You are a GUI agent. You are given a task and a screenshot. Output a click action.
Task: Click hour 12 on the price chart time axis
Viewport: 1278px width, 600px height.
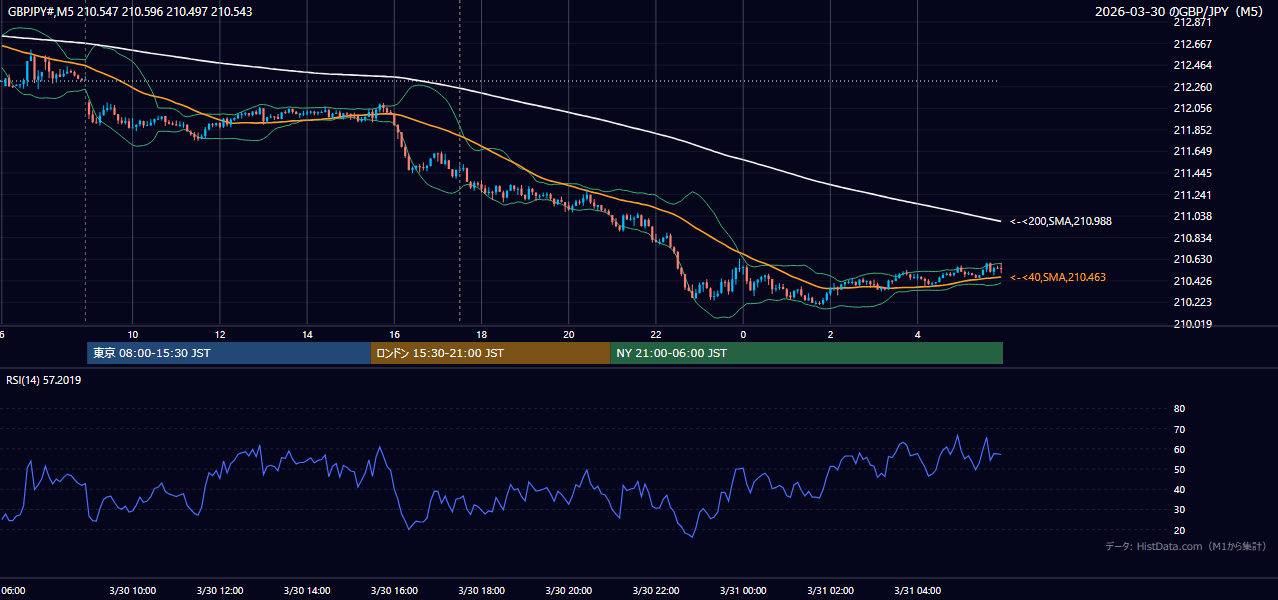pyautogui.click(x=220, y=334)
